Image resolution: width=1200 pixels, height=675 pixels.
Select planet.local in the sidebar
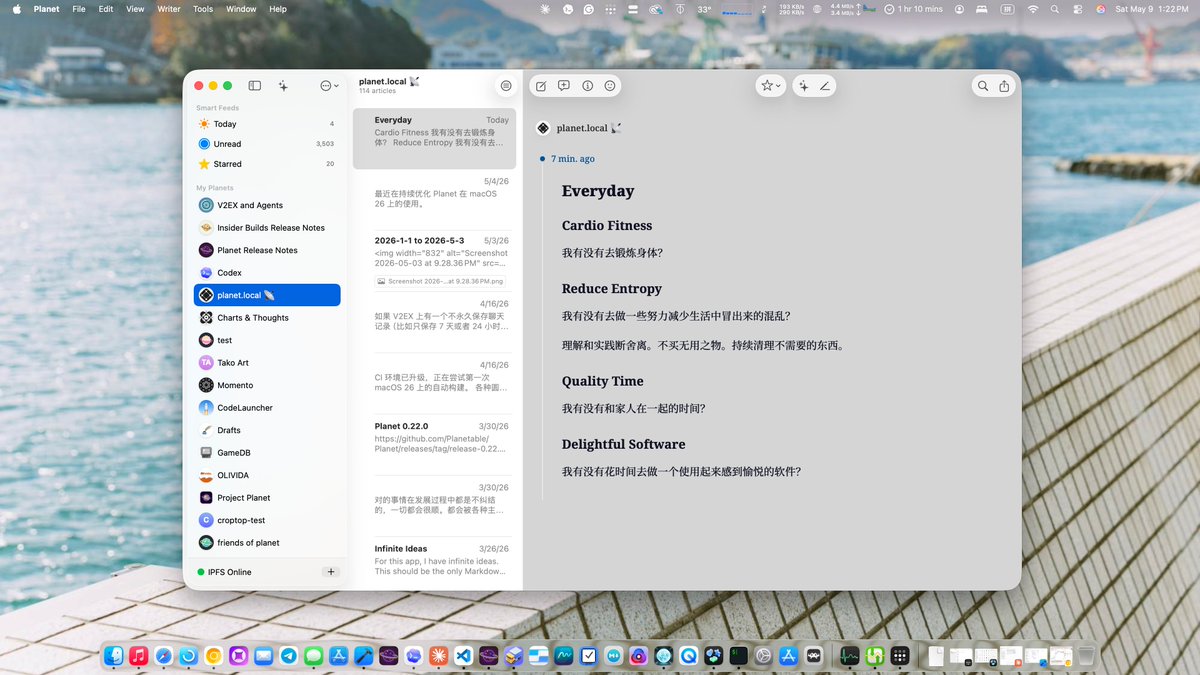coord(267,295)
